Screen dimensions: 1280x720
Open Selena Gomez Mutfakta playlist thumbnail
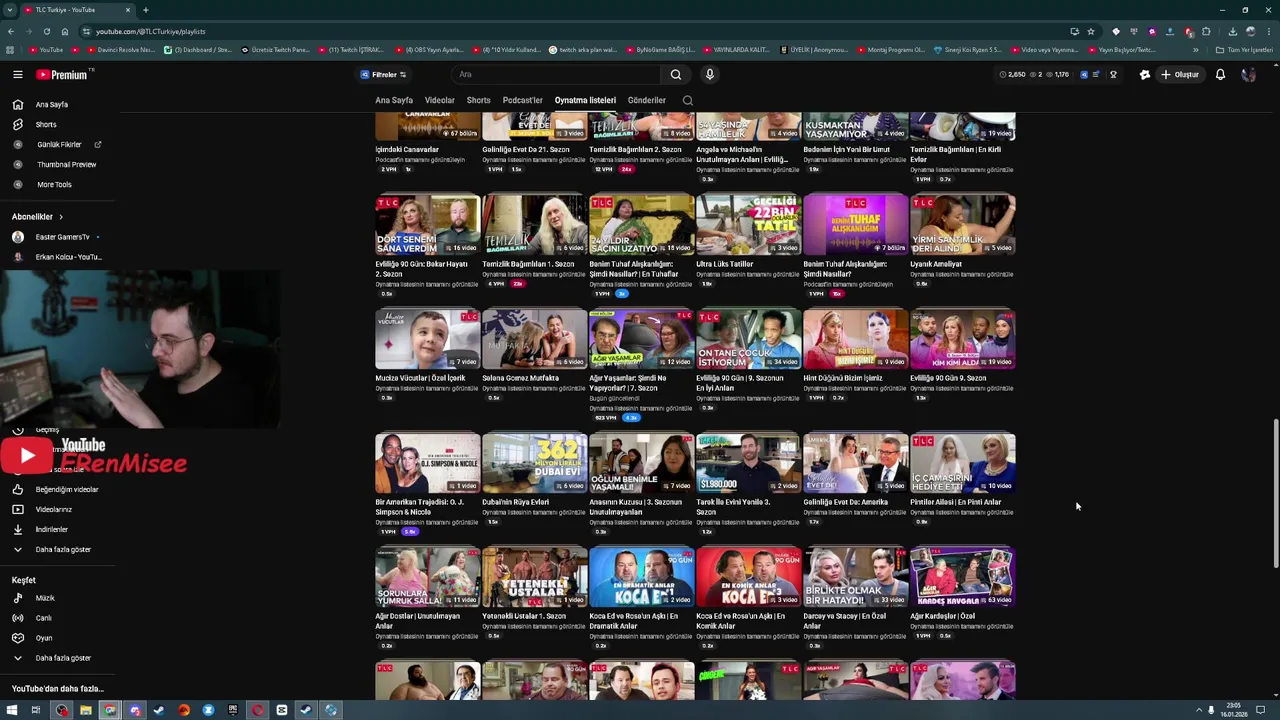535,339
